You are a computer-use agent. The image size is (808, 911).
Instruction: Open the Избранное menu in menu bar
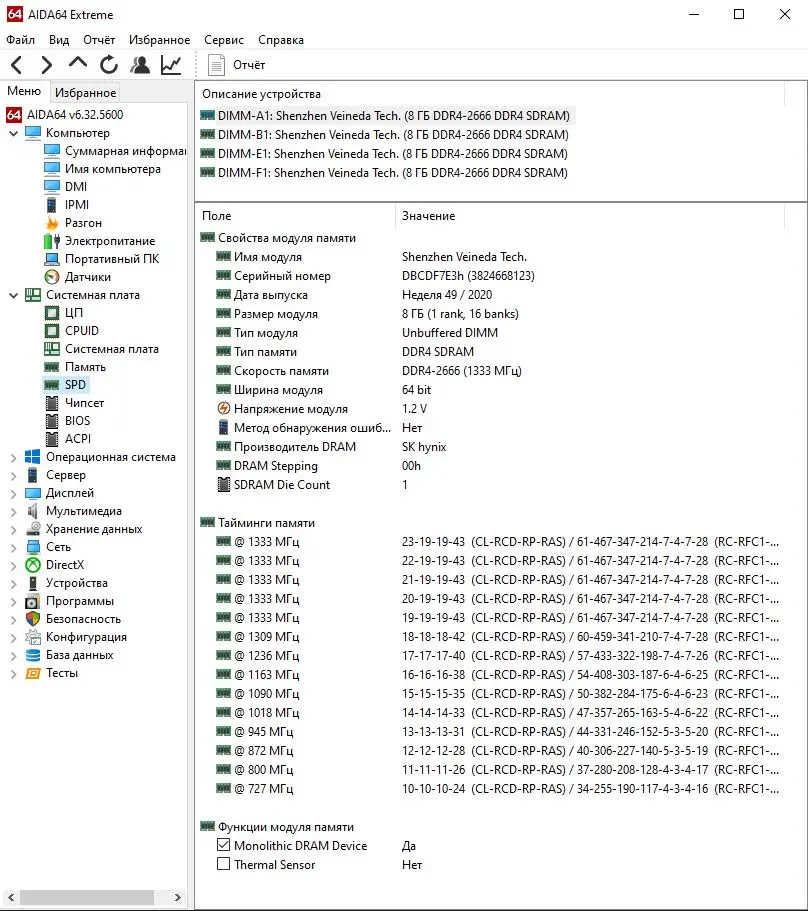click(159, 40)
